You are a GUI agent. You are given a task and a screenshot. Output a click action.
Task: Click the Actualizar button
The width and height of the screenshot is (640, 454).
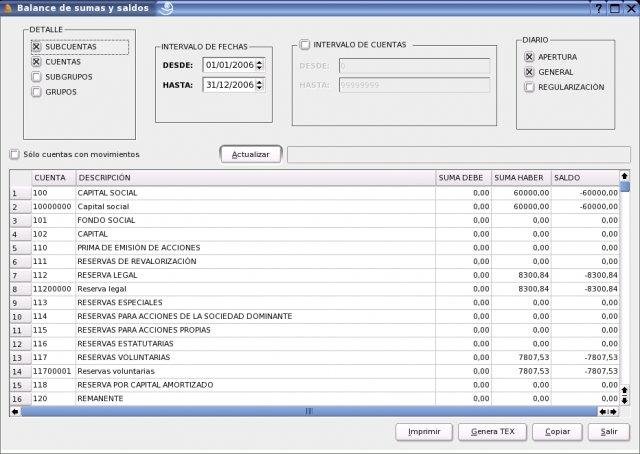click(251, 154)
